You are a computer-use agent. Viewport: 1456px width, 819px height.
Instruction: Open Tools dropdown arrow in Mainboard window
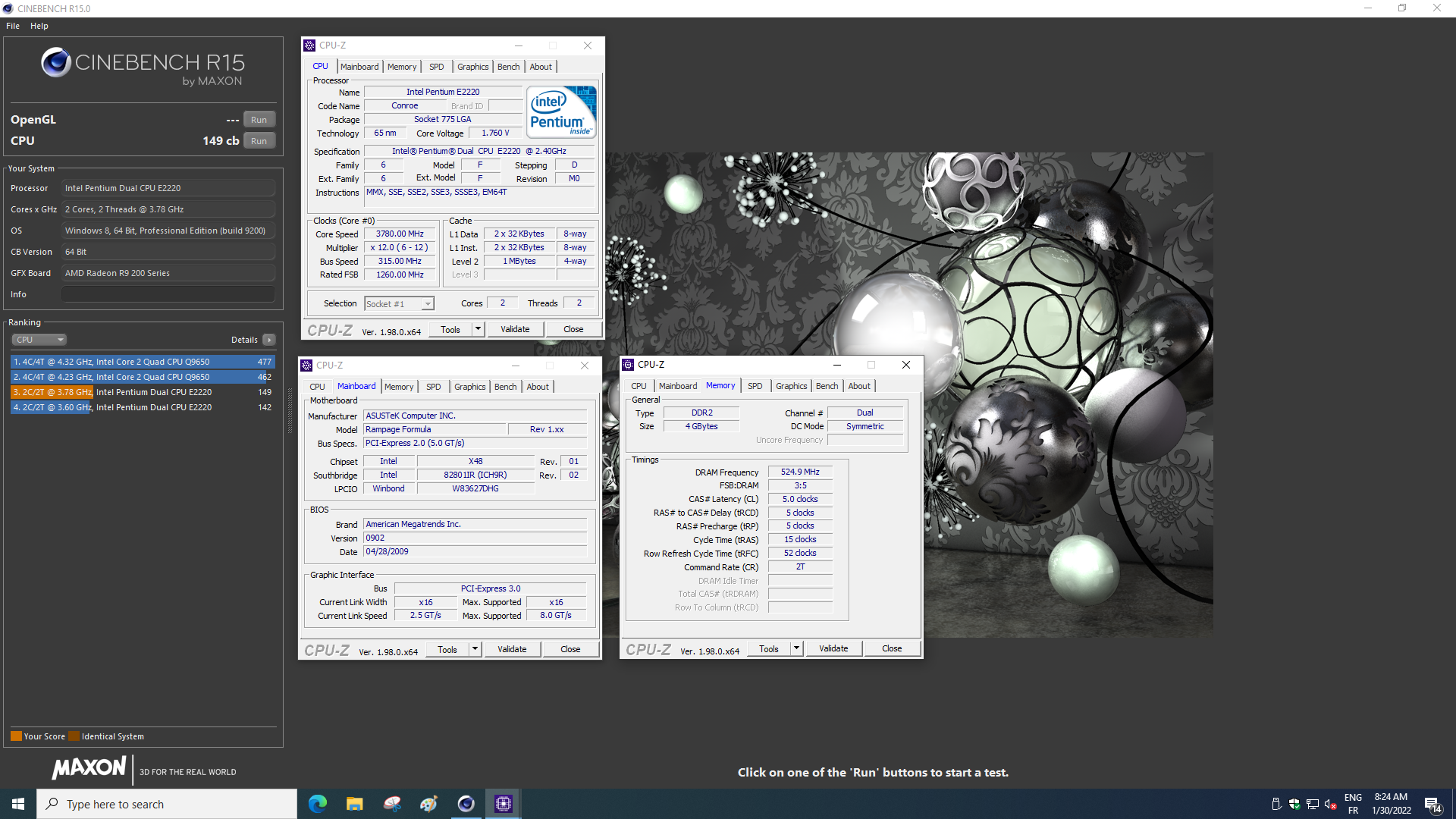(475, 649)
